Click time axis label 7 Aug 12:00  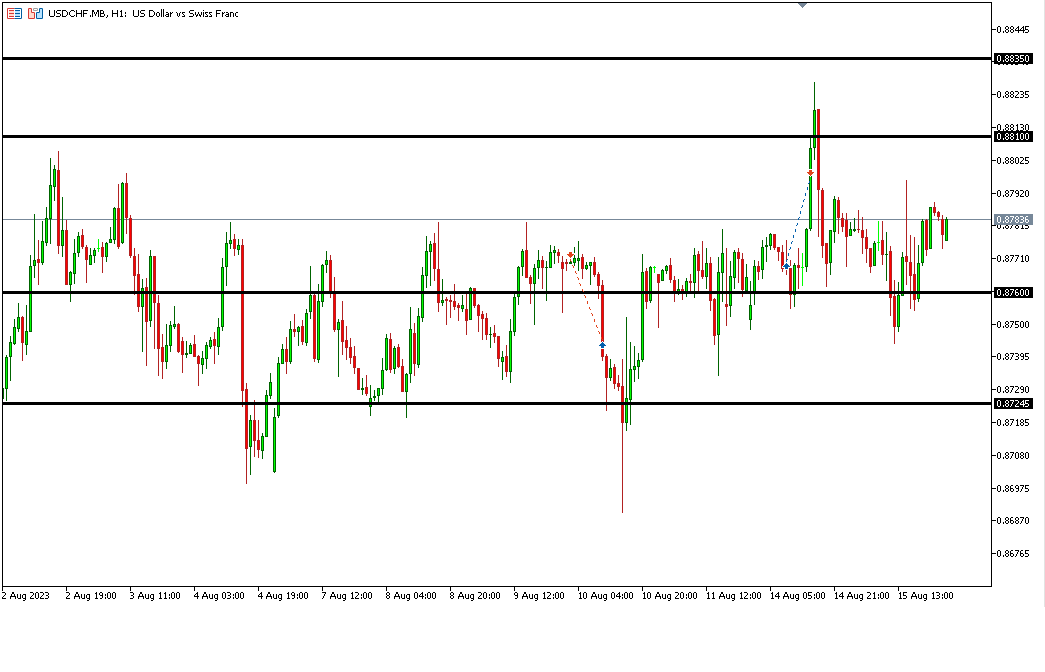point(347,596)
